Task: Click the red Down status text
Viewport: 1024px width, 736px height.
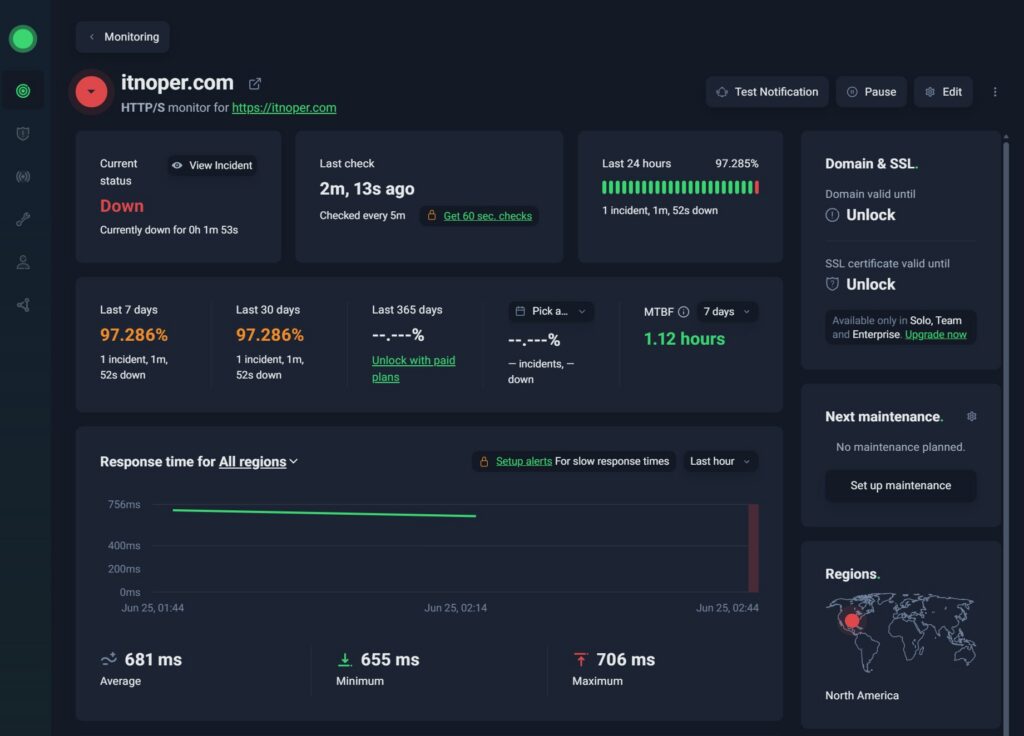Action: (x=121, y=206)
